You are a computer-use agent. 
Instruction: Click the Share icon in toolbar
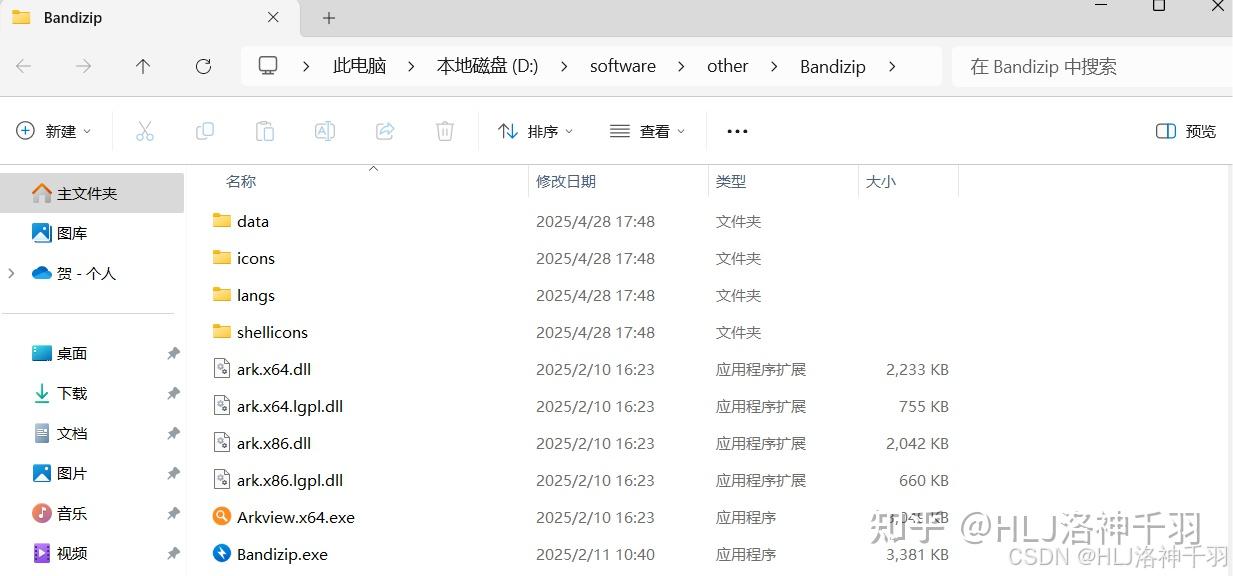tap(385, 131)
